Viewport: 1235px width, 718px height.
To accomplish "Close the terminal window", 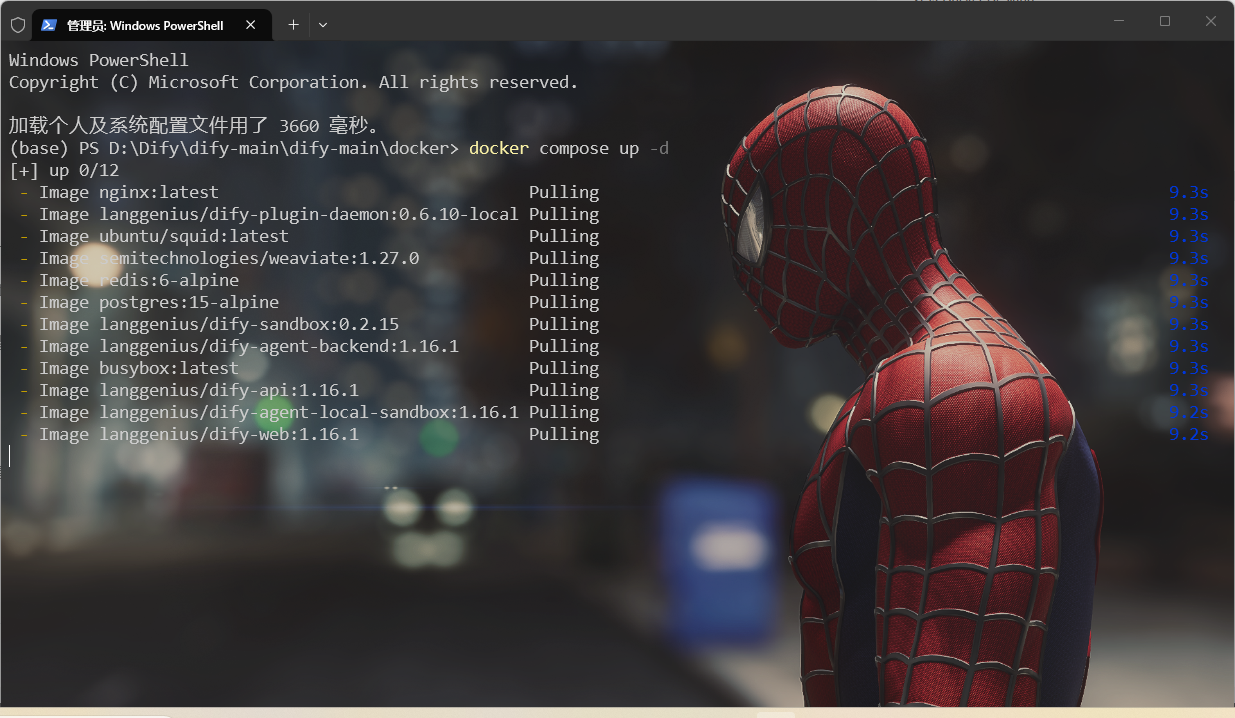I will click(1210, 21).
